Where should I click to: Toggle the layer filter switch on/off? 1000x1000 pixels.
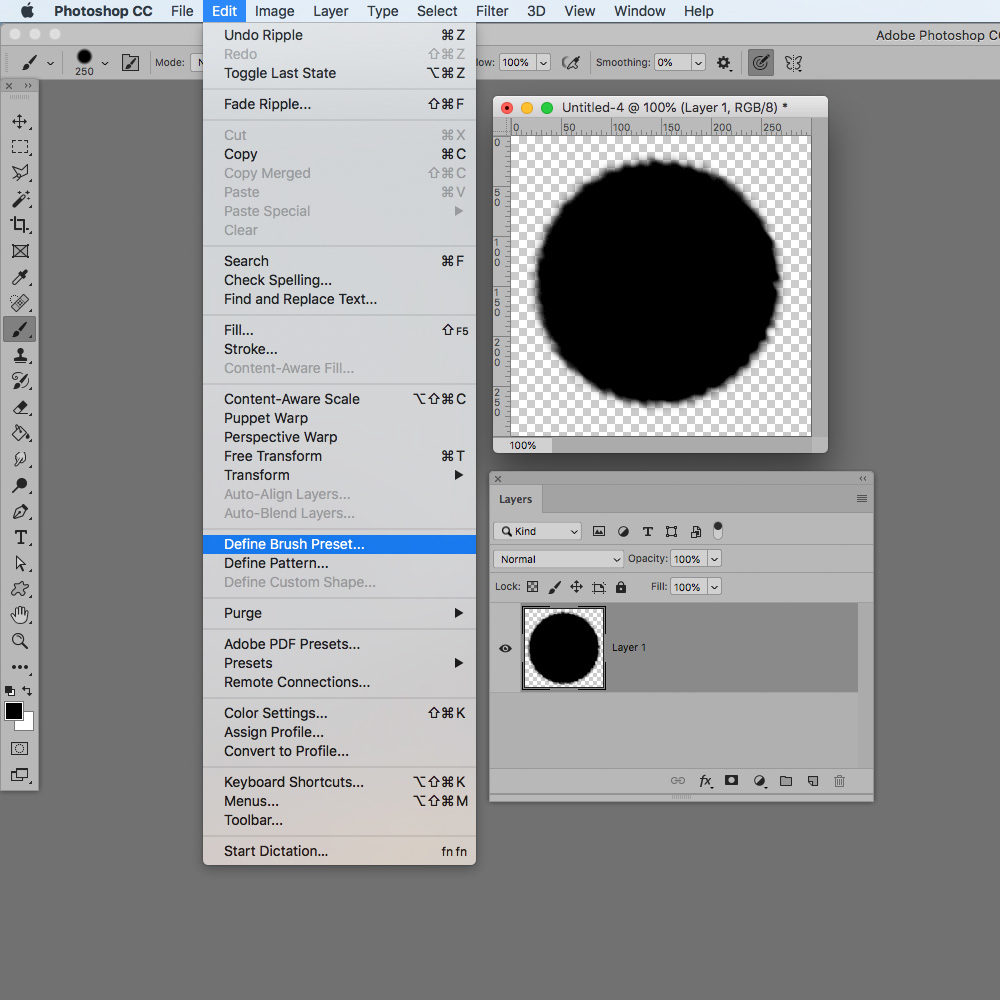pos(717,530)
